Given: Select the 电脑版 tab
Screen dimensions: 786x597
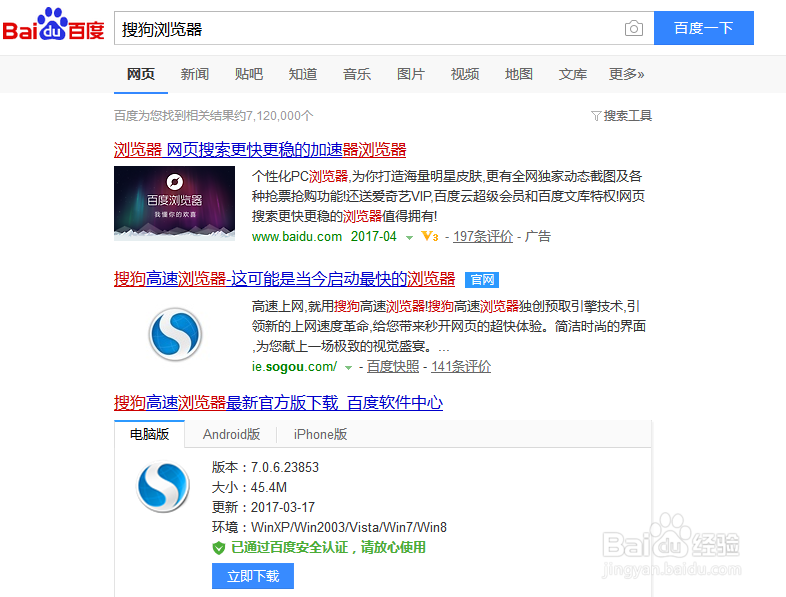Looking at the screenshot, I should pos(149,434).
